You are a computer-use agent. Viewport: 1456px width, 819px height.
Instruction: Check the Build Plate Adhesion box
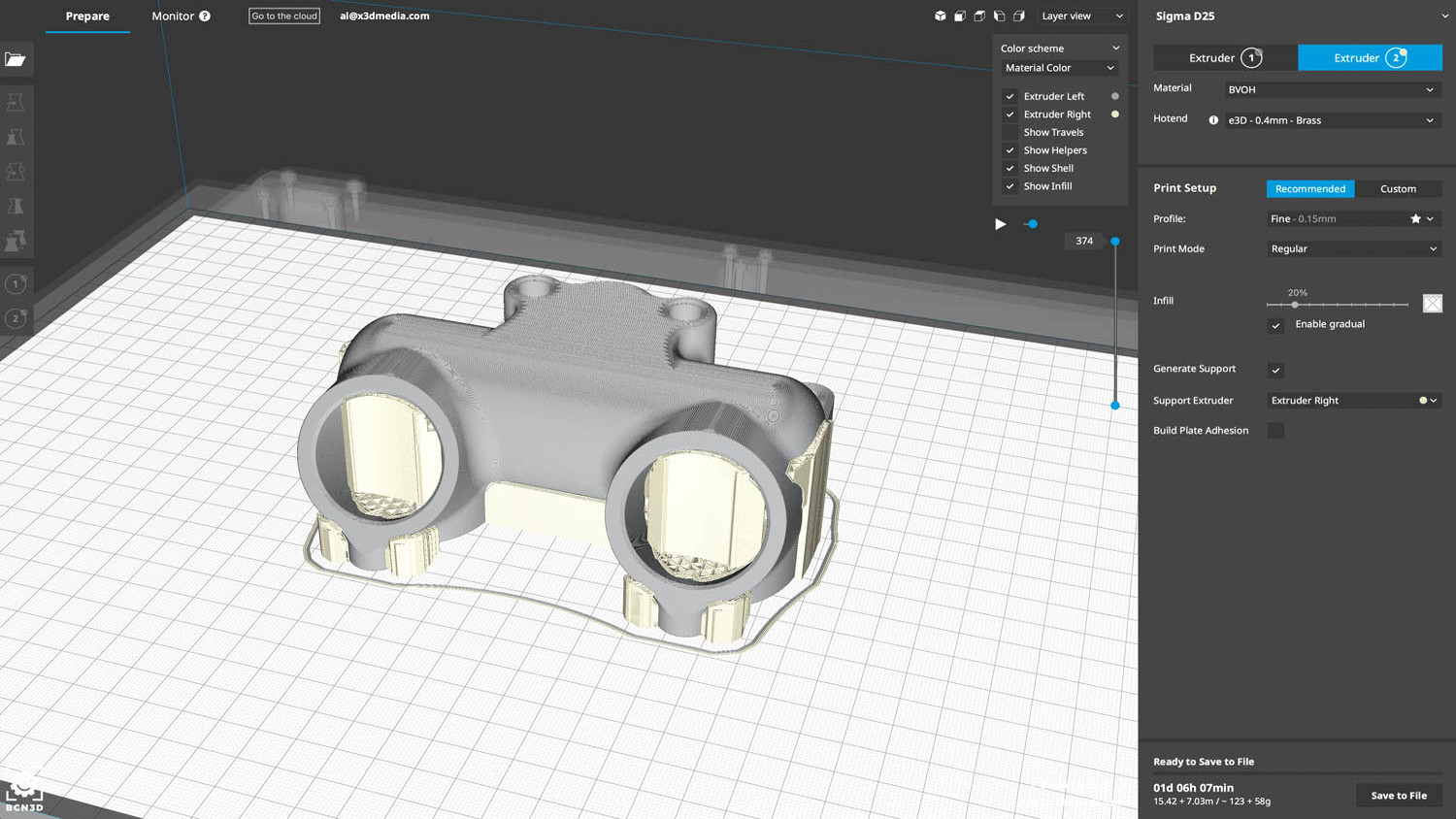(x=1275, y=431)
